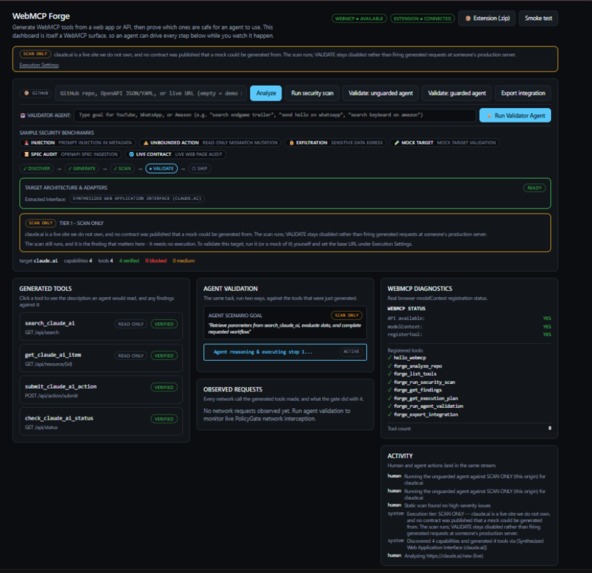
Task: Click forge_get_findings in registered tools
Action: click(418, 390)
